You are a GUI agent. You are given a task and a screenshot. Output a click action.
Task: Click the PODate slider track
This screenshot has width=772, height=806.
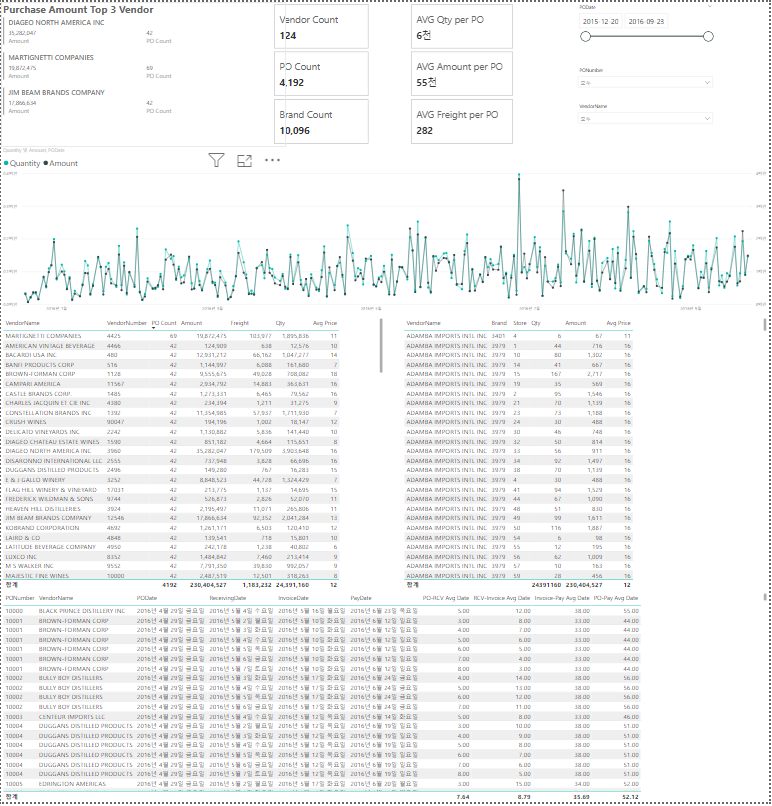[647, 36]
